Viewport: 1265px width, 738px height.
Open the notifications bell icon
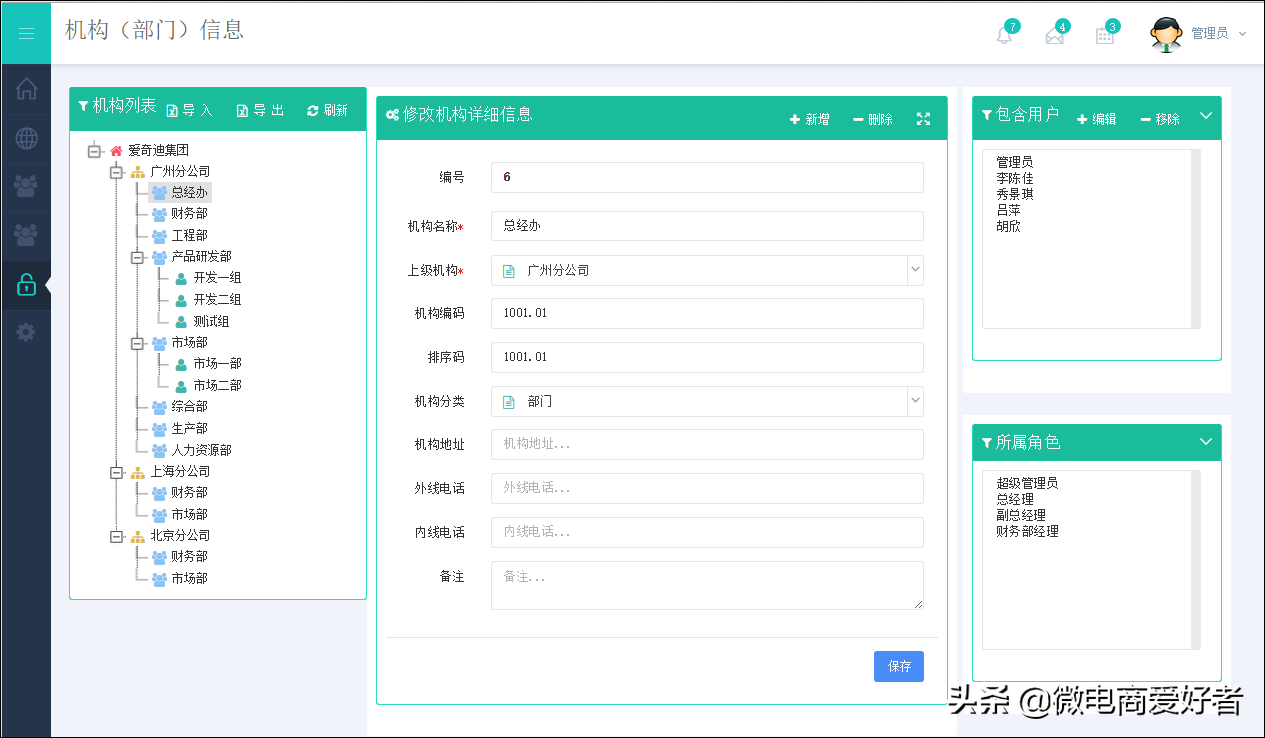point(1004,35)
